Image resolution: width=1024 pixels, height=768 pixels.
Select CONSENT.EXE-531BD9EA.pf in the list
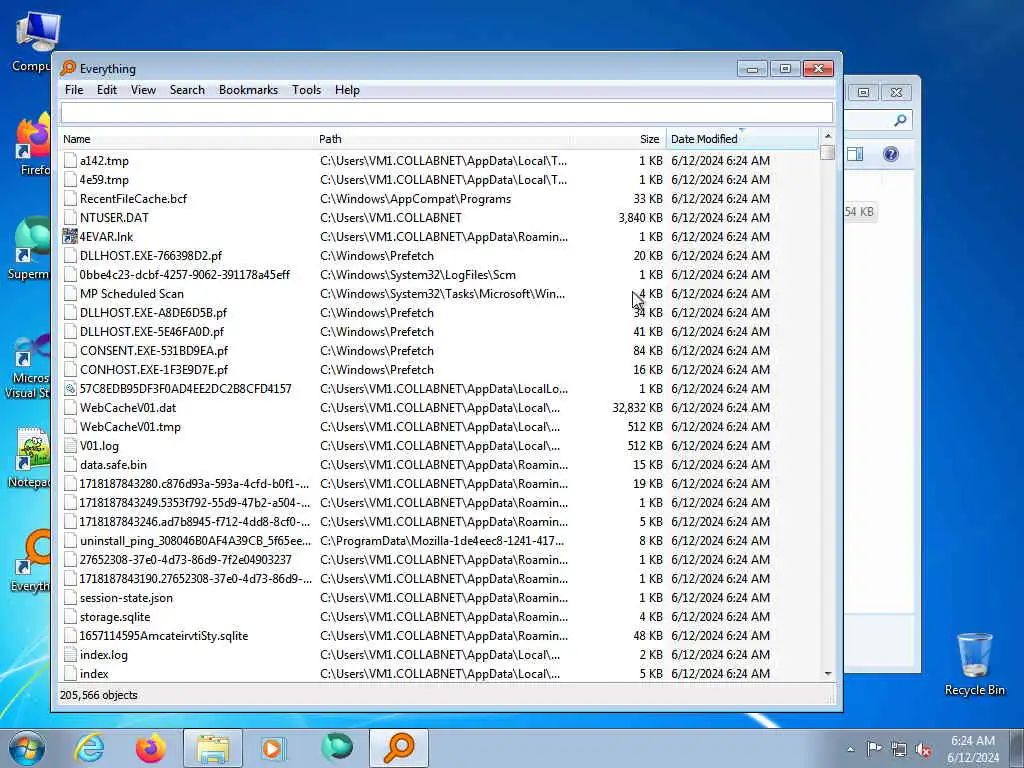154,351
